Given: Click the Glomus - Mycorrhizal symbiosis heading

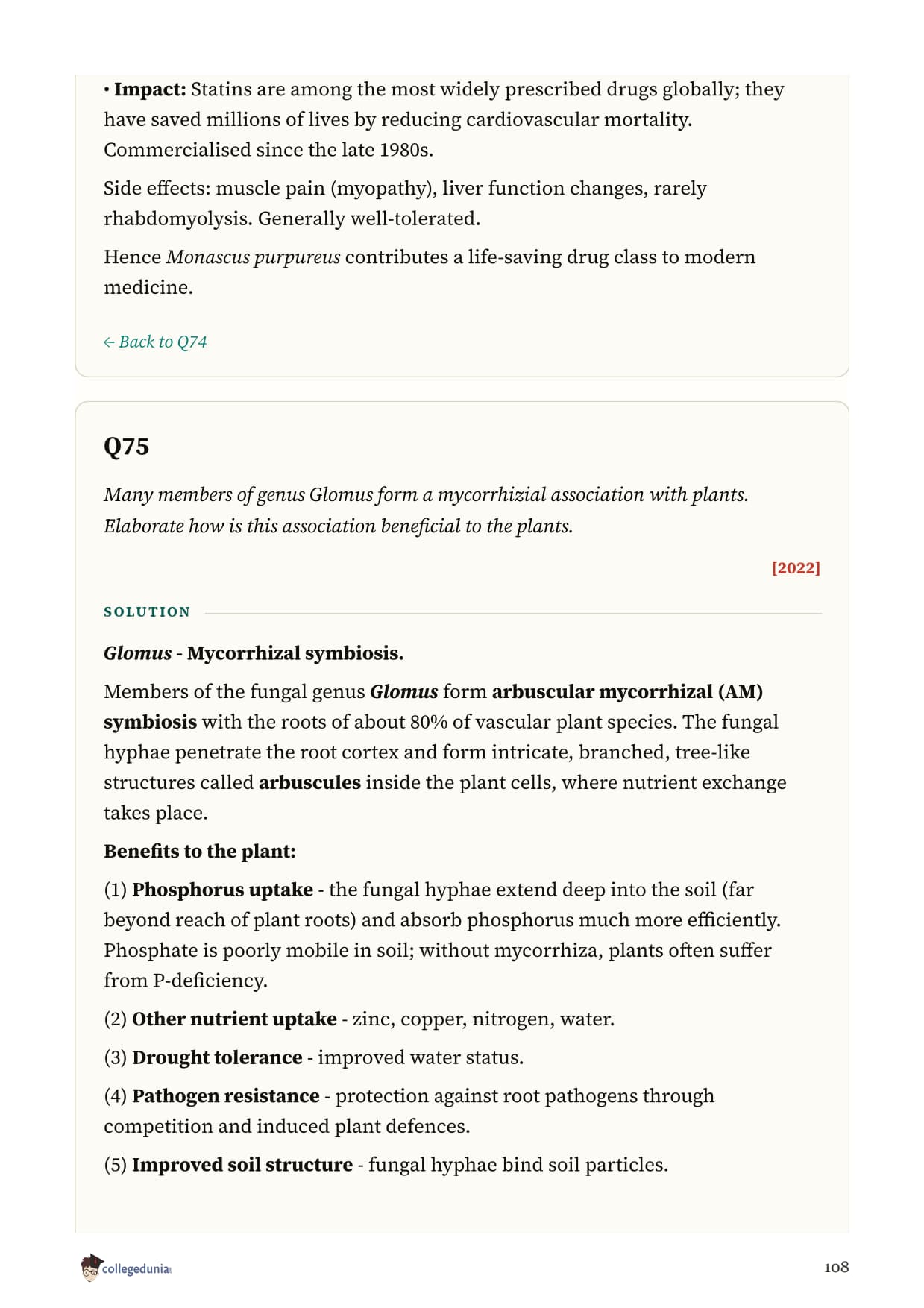Looking at the screenshot, I should (254, 653).
